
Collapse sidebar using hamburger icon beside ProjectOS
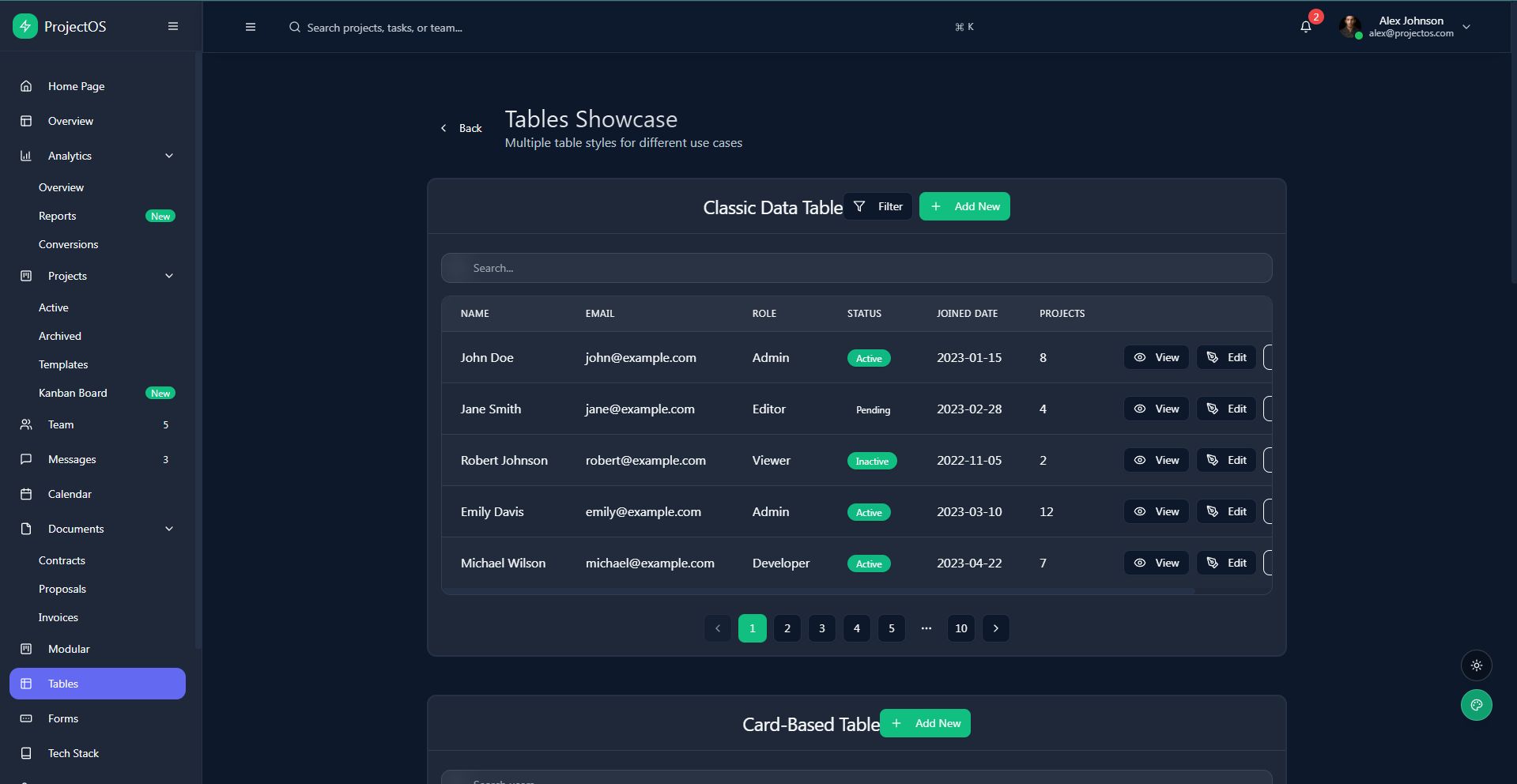tap(173, 26)
